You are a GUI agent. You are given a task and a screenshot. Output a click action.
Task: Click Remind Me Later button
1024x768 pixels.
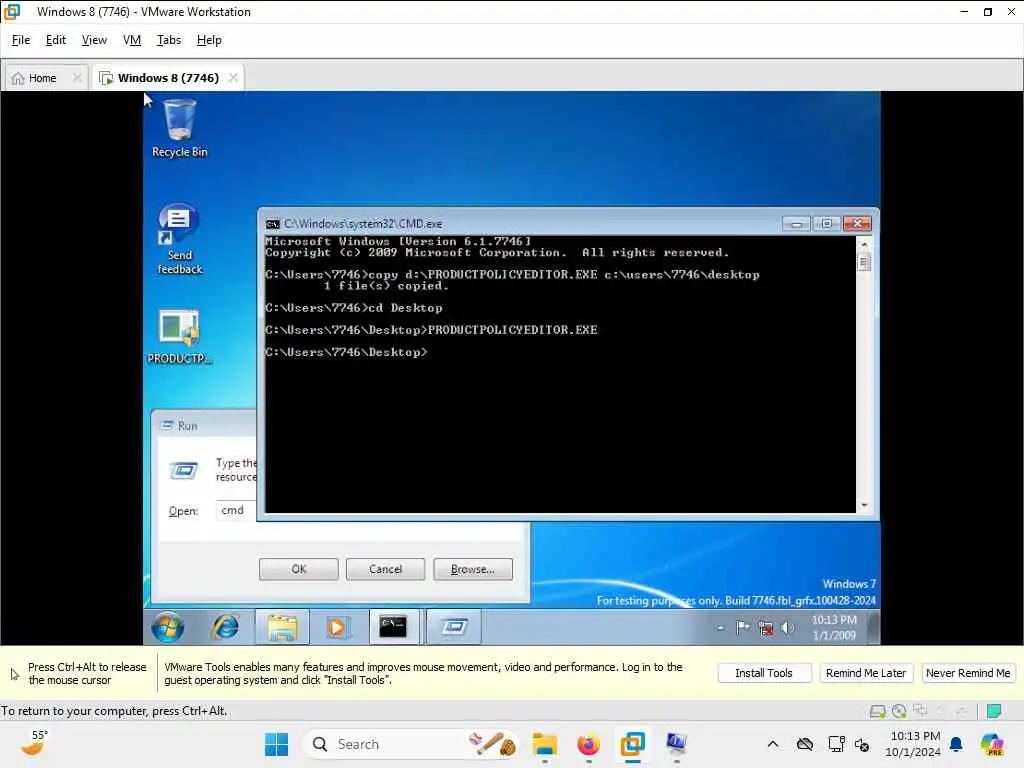click(866, 673)
